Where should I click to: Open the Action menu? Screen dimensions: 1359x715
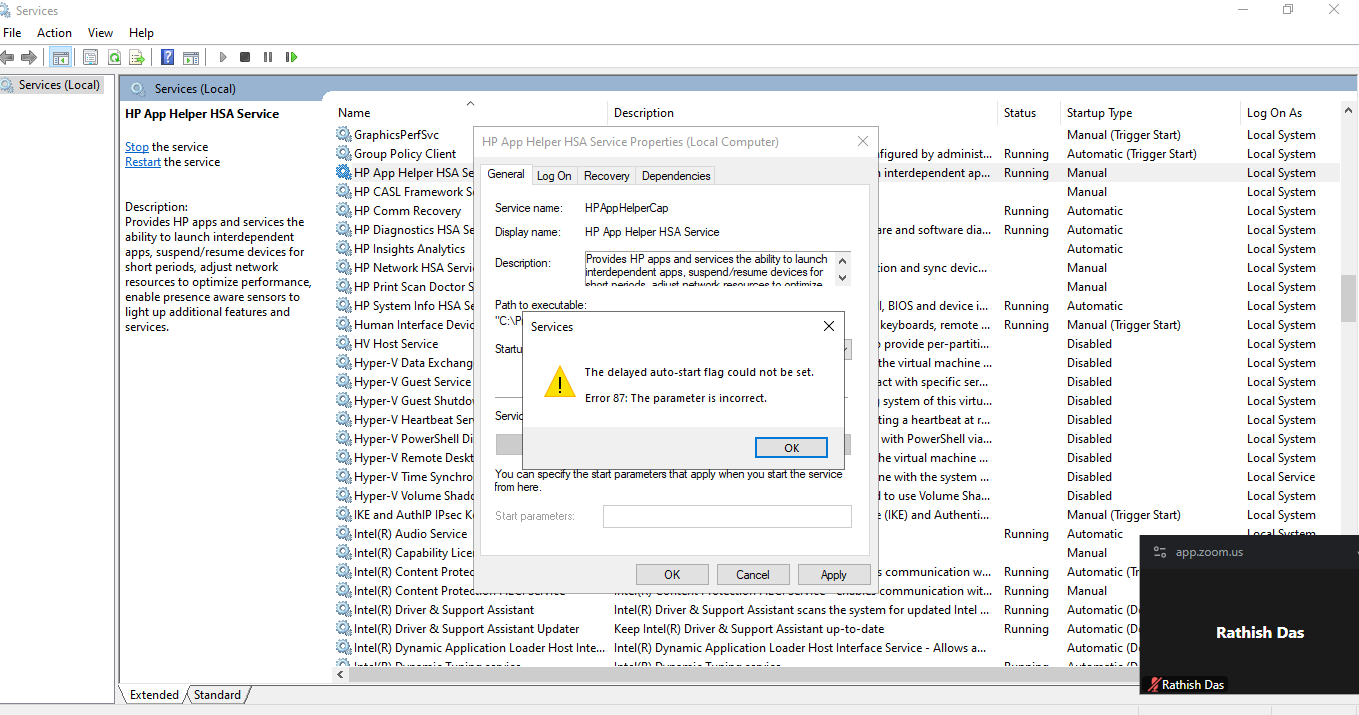(54, 32)
